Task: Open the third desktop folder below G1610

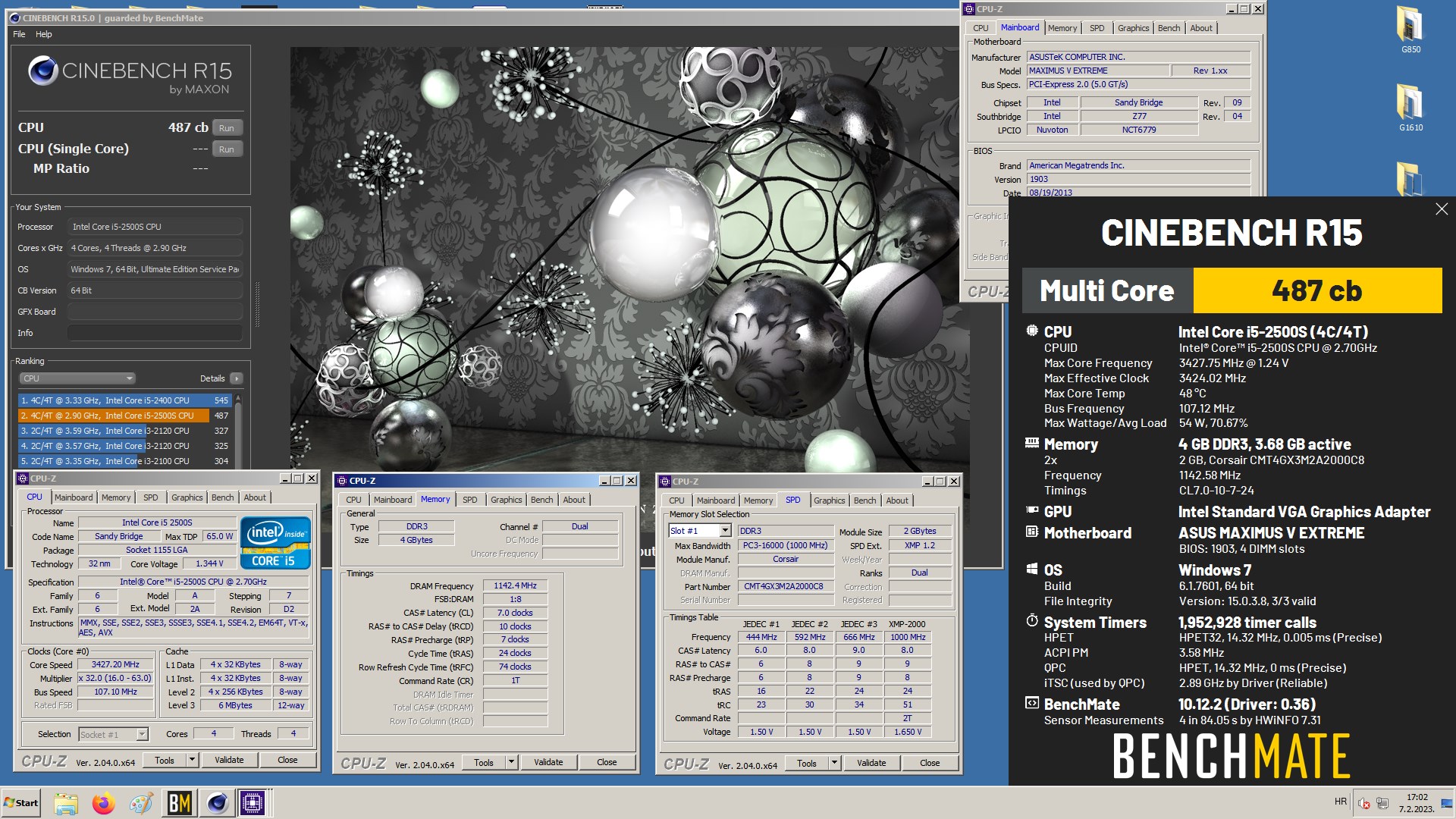Action: [1410, 180]
